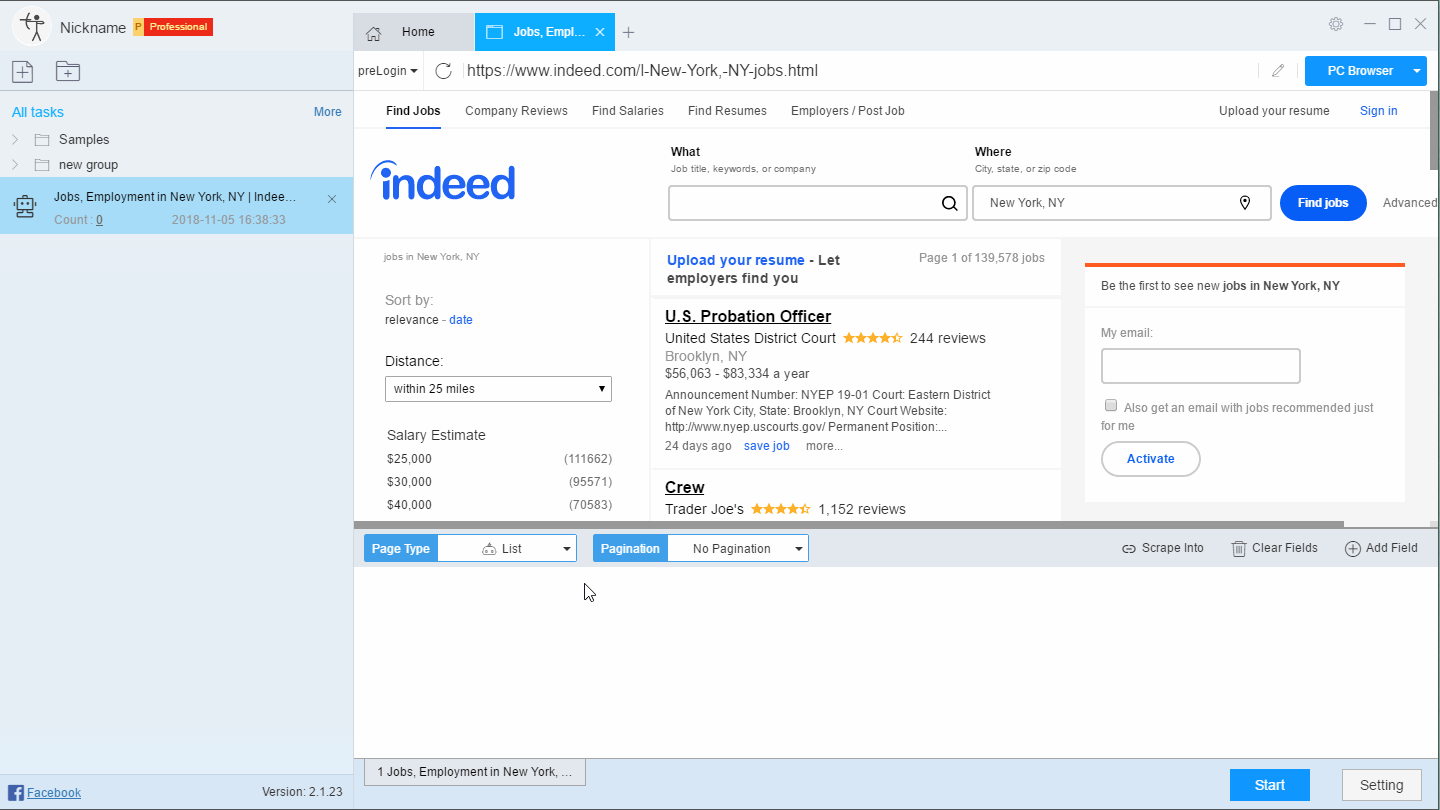Screen dimensions: 1440x810
Task: Expand the PC Browser dropdown arrow
Action: (1417, 71)
